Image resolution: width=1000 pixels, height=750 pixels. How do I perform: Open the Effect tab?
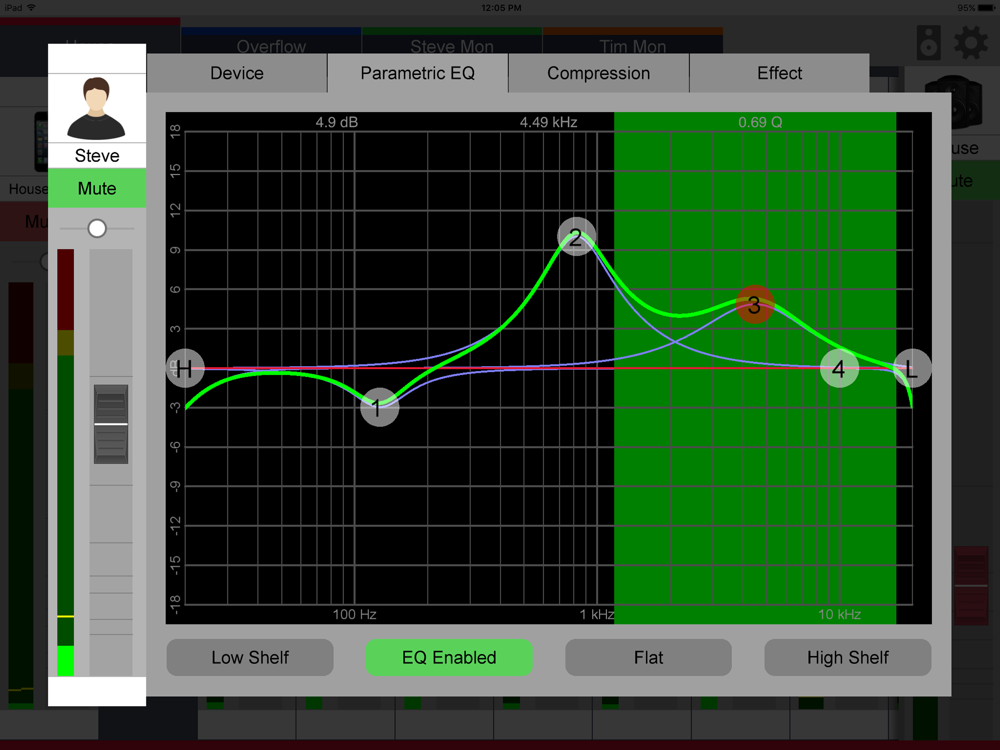tap(779, 73)
